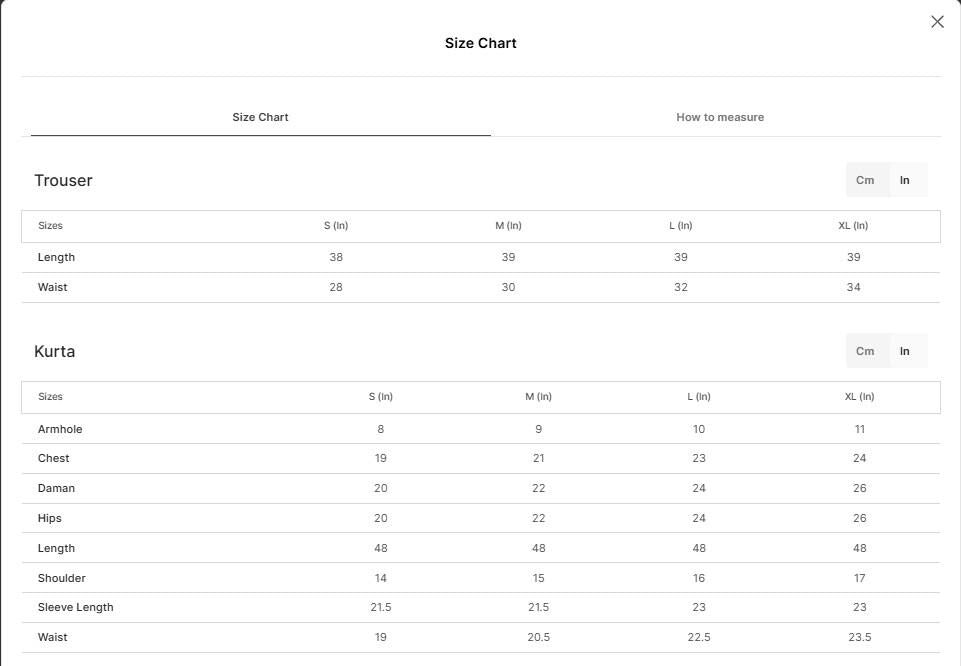Screen dimensions: 961x666
Task: Click the S (In) column header in Kurta table
Action: (x=381, y=396)
